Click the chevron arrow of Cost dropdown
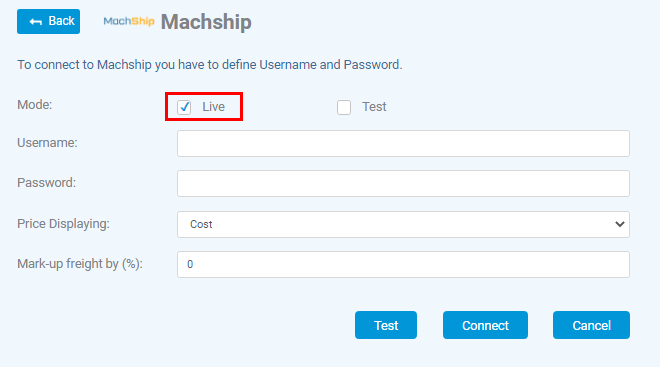Viewport: 660px width, 367px height. [x=620, y=224]
